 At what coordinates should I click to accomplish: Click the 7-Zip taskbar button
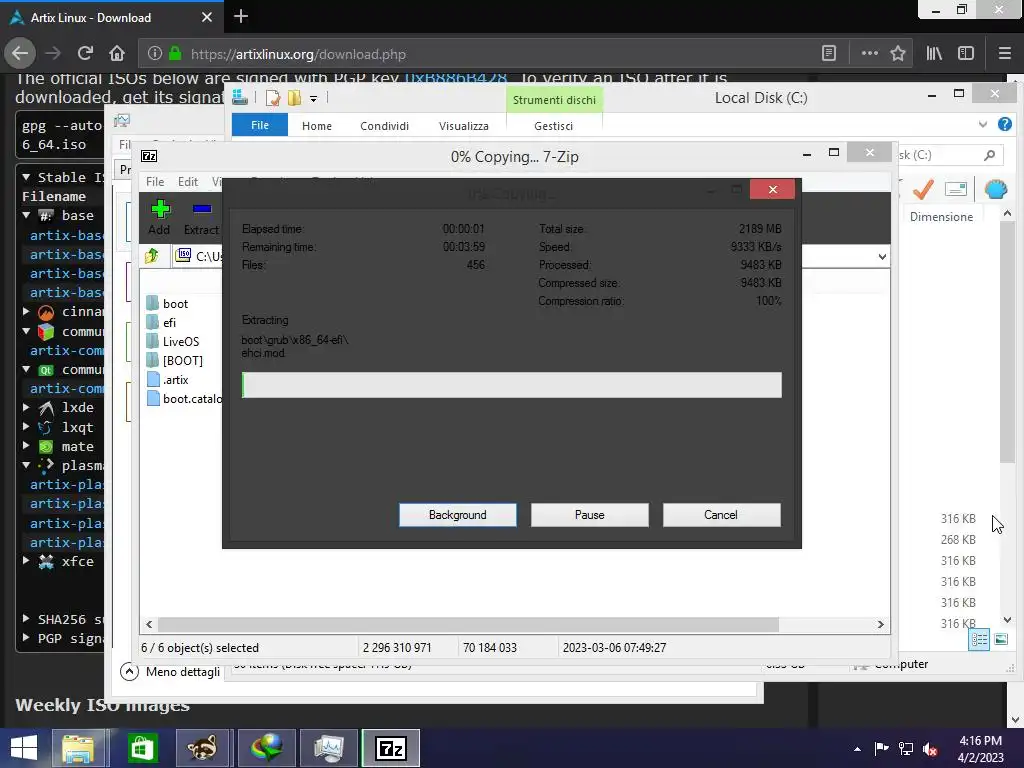pos(391,748)
